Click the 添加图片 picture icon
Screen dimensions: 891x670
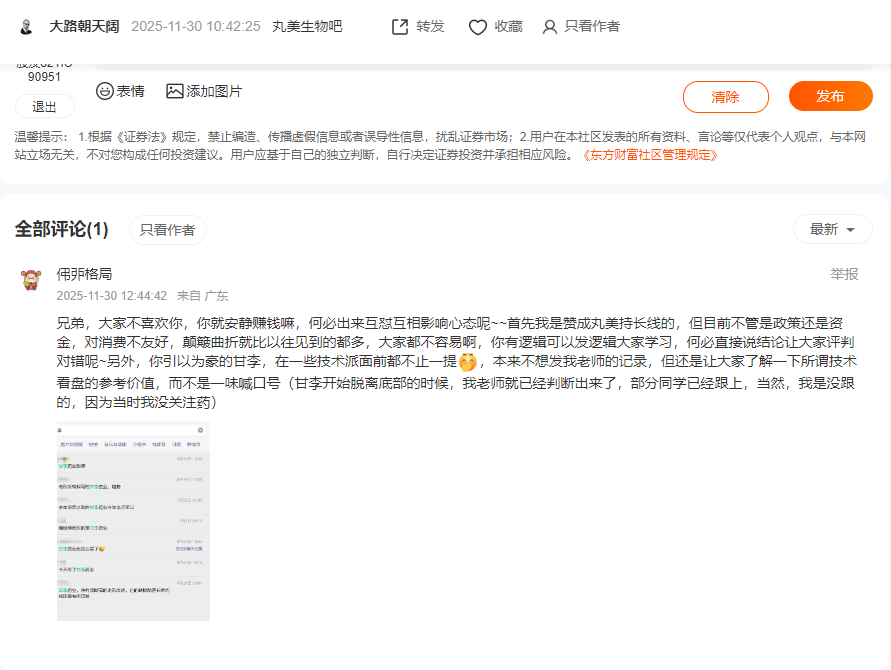pyautogui.click(x=174, y=91)
